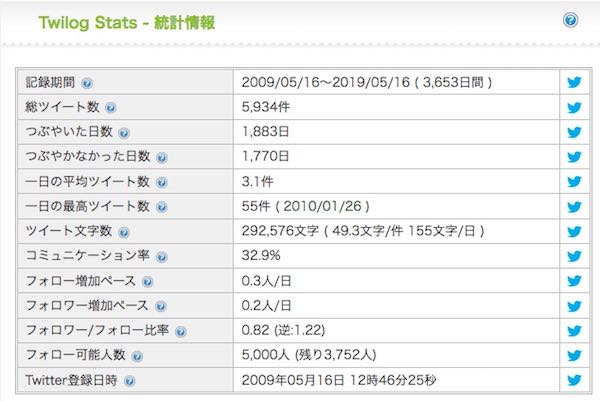Select value 2009年05月16日 12時46分25秒
The width and height of the screenshot is (600, 401).
(339, 380)
